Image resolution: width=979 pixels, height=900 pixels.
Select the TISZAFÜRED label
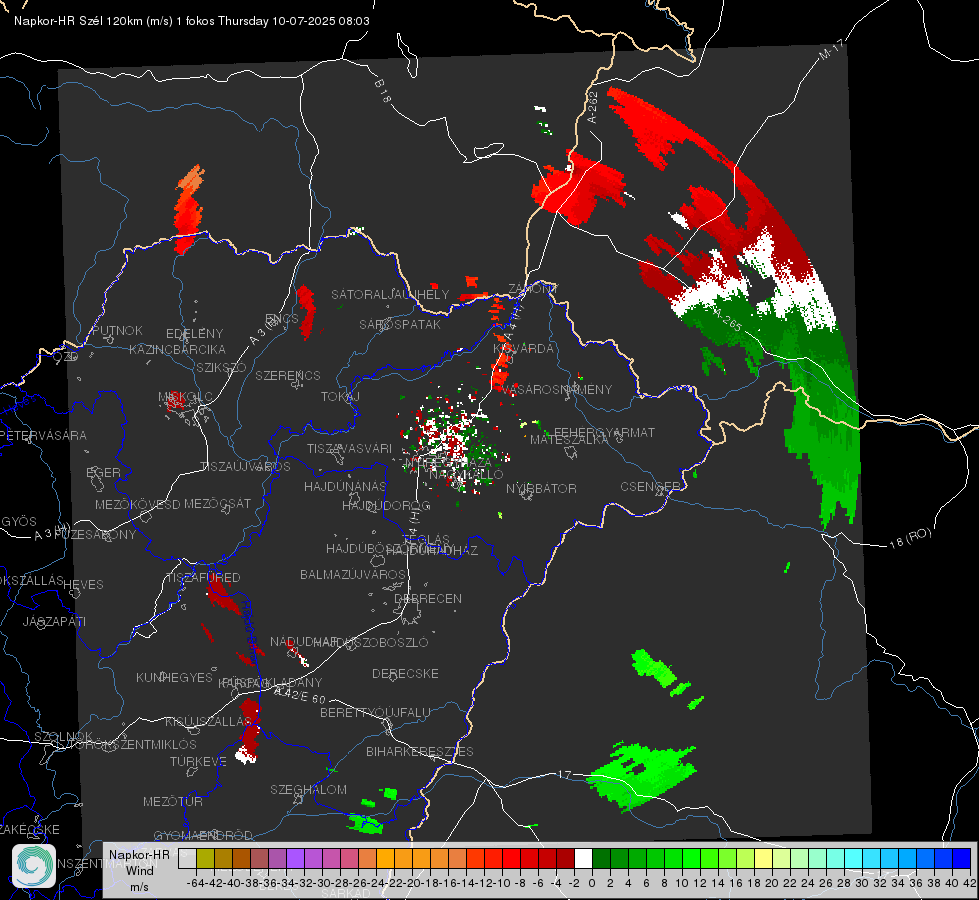point(203,577)
